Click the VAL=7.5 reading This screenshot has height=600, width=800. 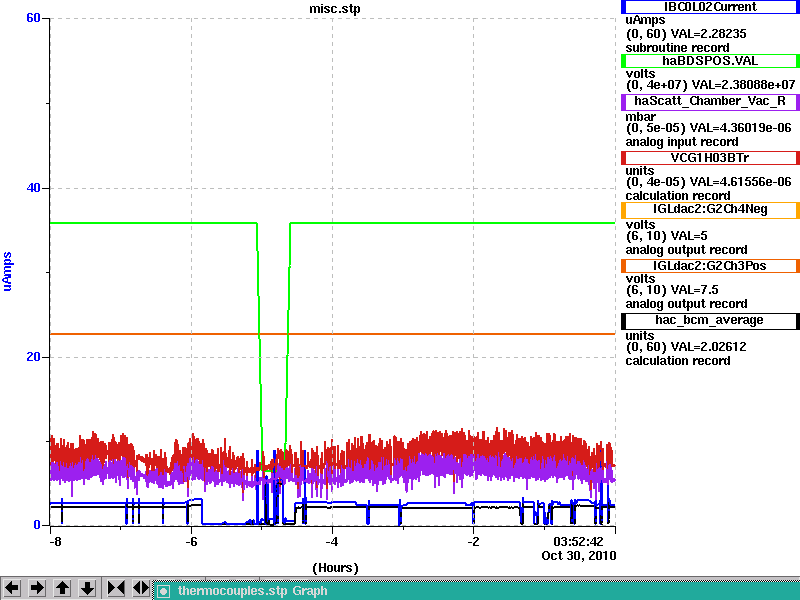[x=694, y=290]
